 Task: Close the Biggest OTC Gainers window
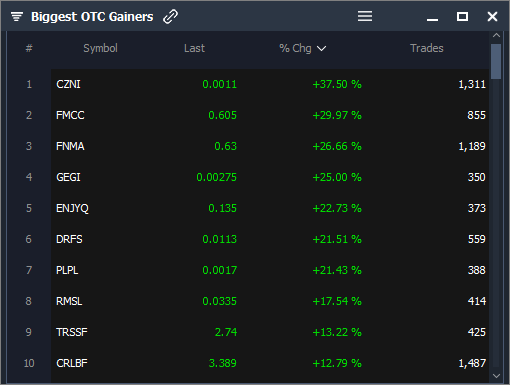[x=492, y=16]
